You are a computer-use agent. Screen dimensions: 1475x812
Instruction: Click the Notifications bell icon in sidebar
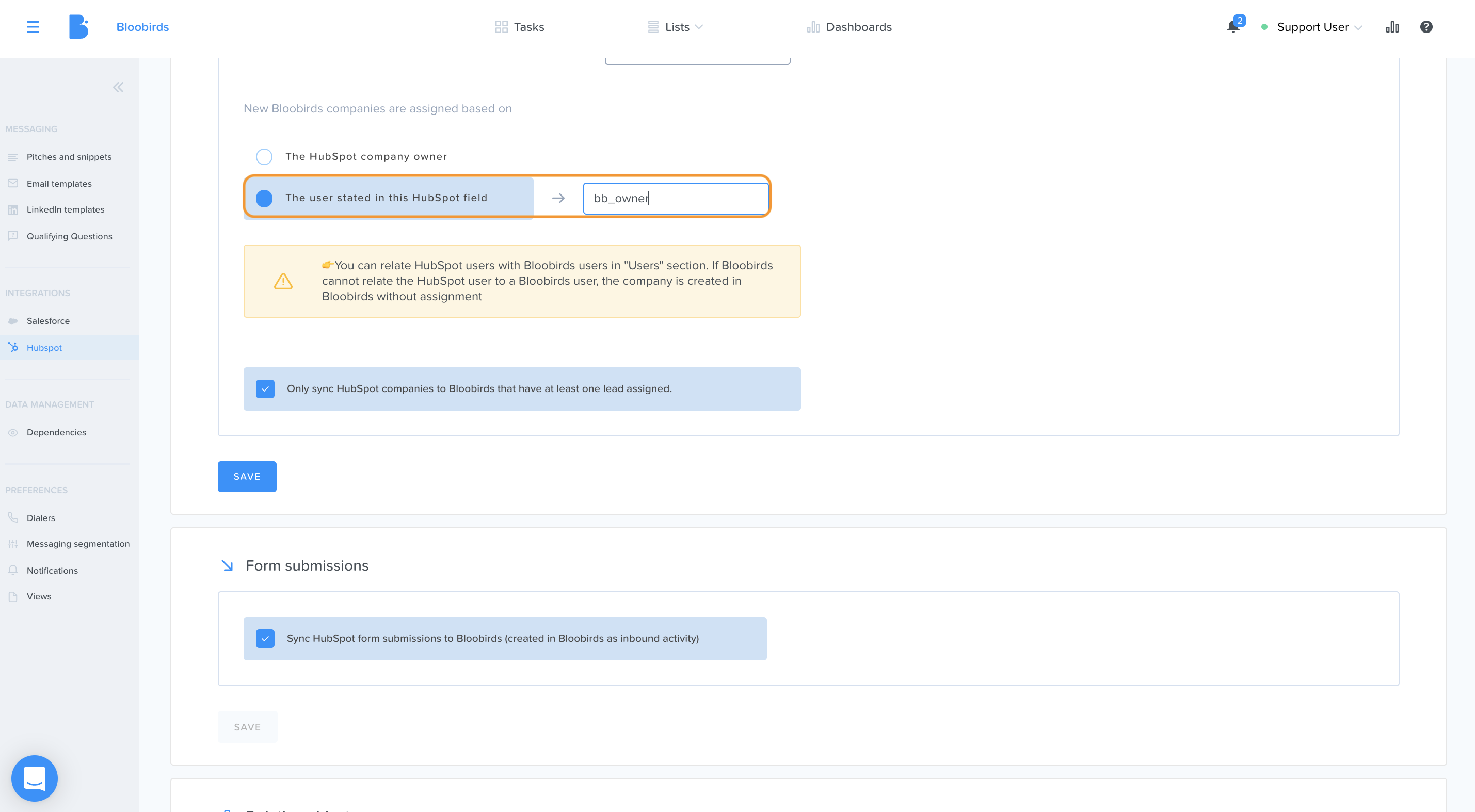coord(12,570)
